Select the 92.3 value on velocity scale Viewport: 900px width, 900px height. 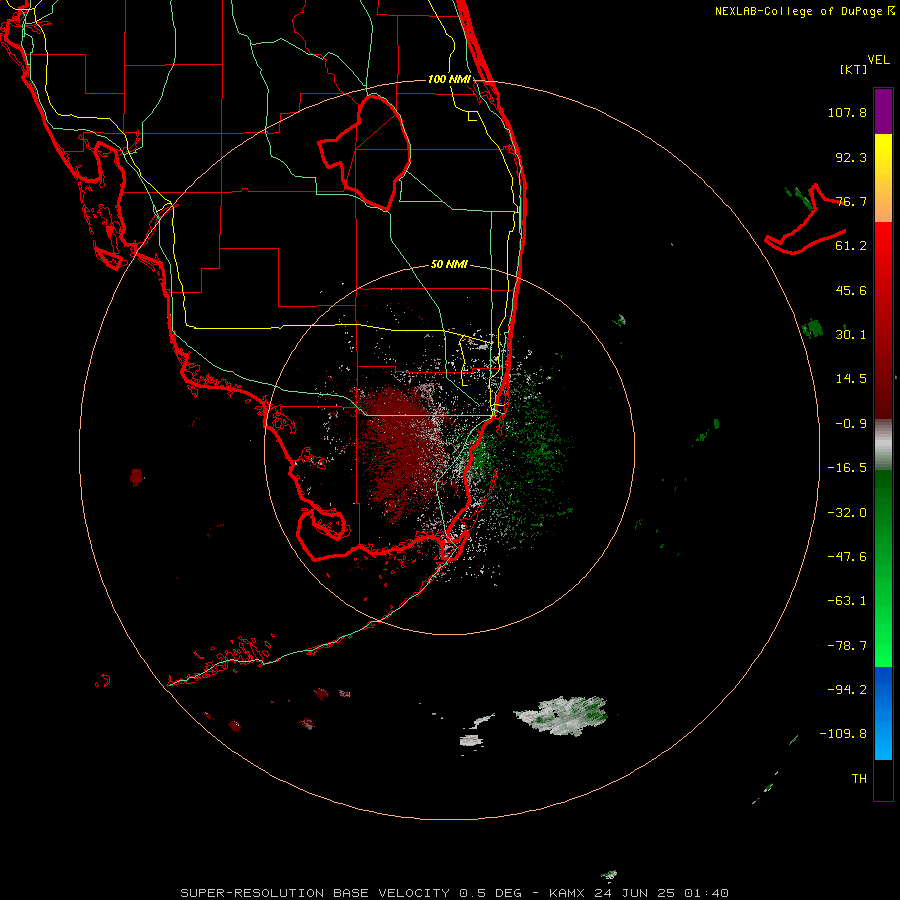[x=851, y=157]
